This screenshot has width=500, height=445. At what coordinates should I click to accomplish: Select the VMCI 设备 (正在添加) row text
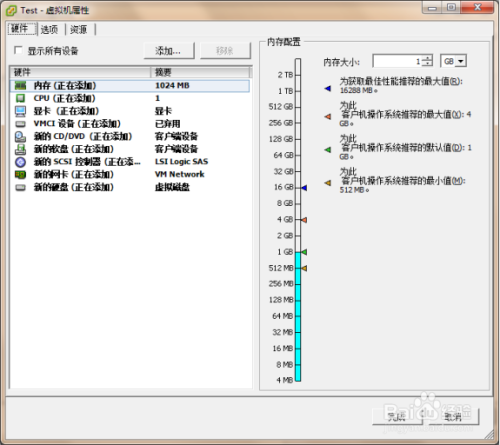[x=77, y=124]
